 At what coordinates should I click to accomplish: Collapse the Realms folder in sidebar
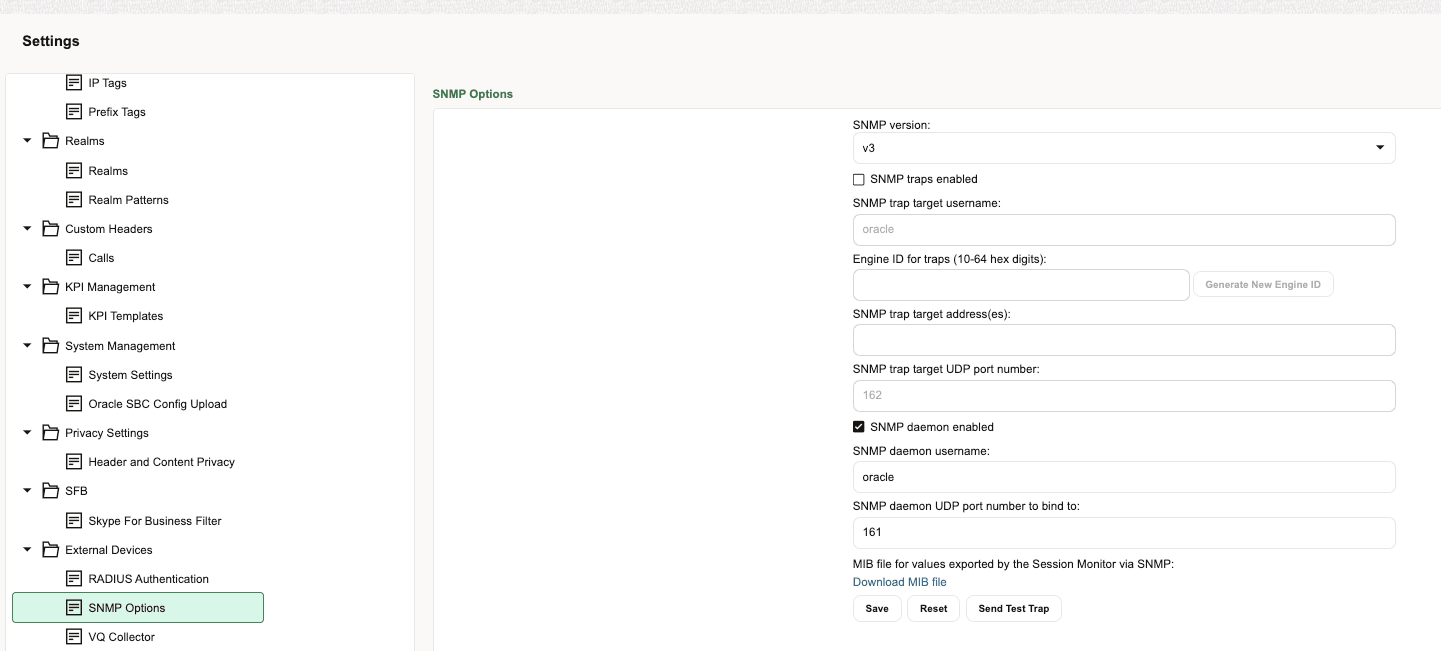click(x=27, y=140)
